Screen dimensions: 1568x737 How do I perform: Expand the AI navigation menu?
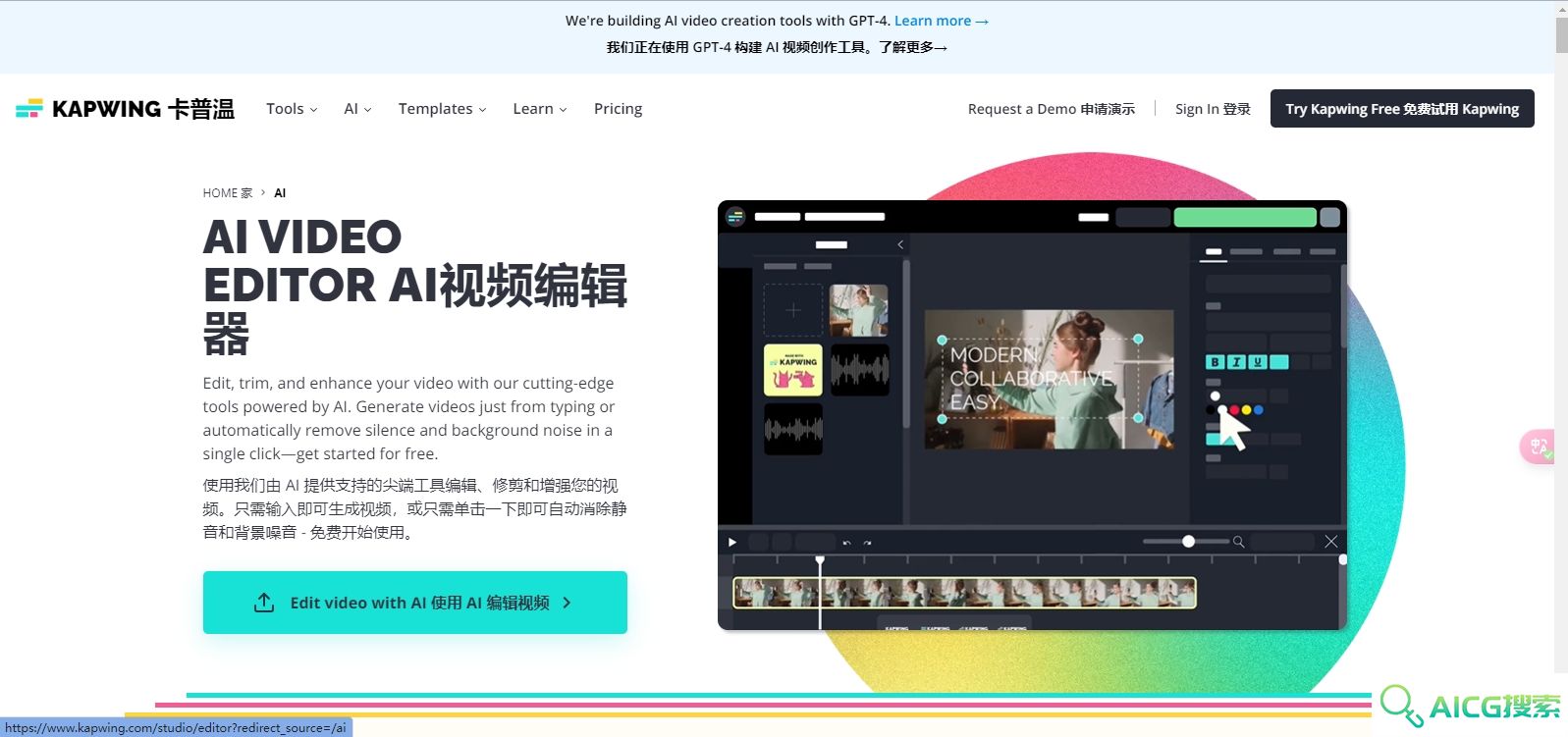click(x=357, y=109)
